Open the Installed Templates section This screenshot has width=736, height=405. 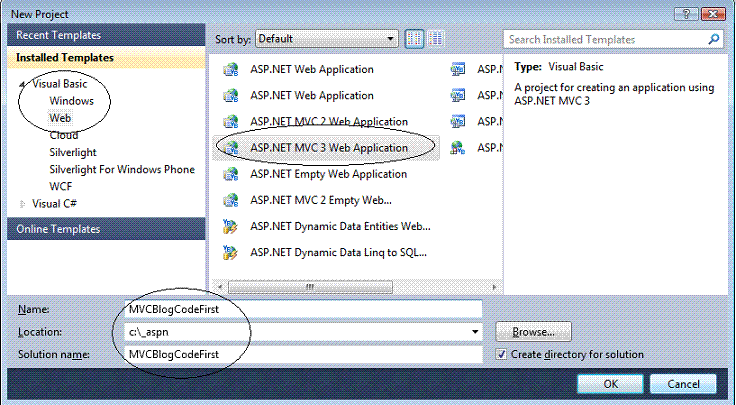click(x=106, y=58)
